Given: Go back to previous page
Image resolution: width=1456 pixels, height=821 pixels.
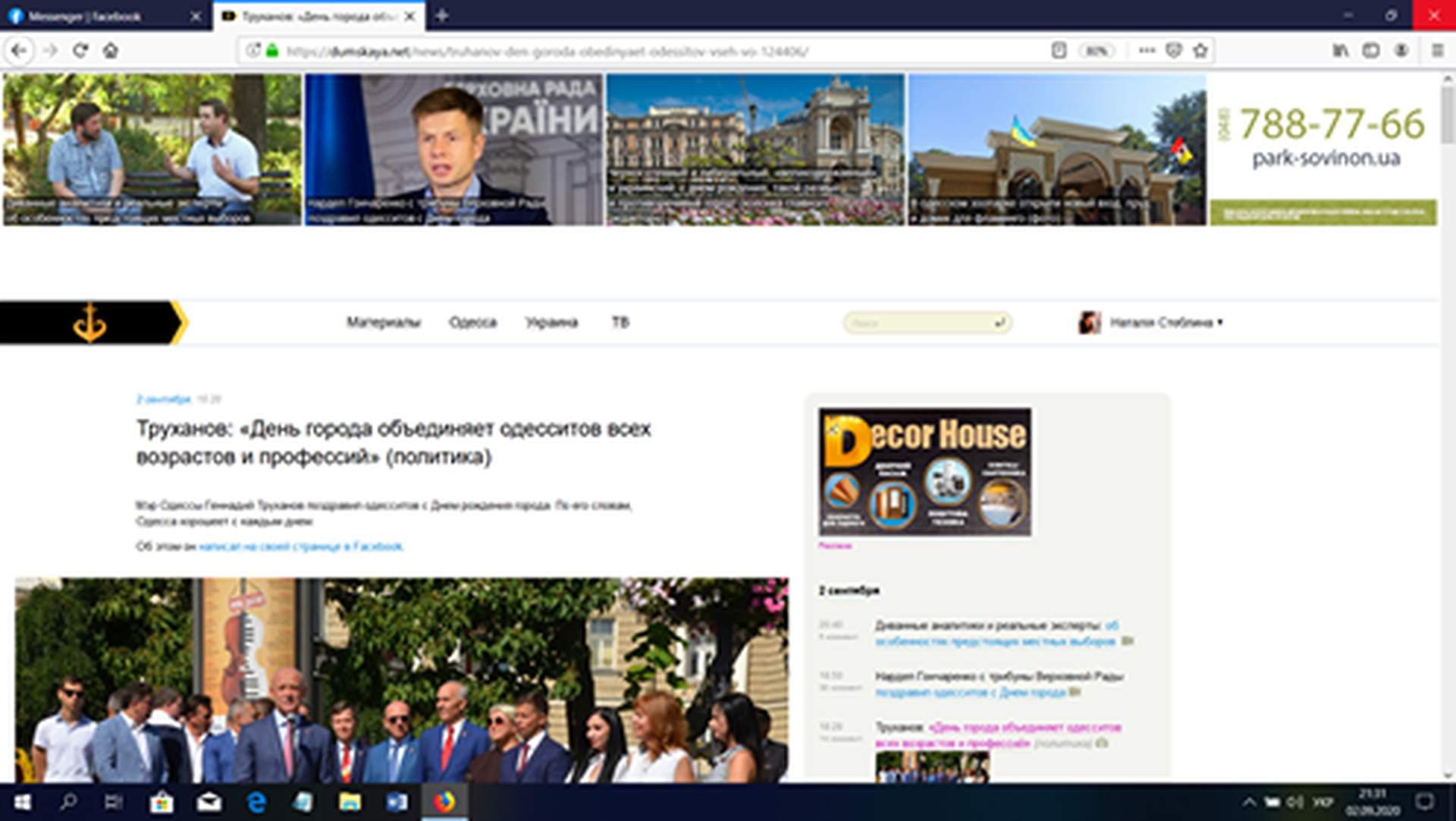Looking at the screenshot, I should (19, 51).
